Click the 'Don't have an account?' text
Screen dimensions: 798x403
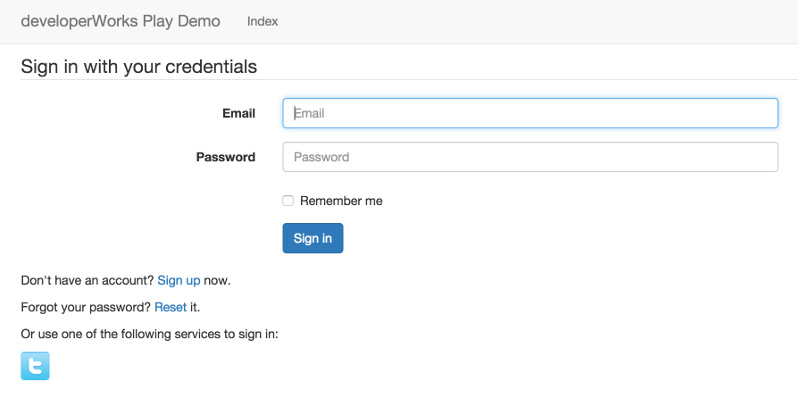click(87, 281)
